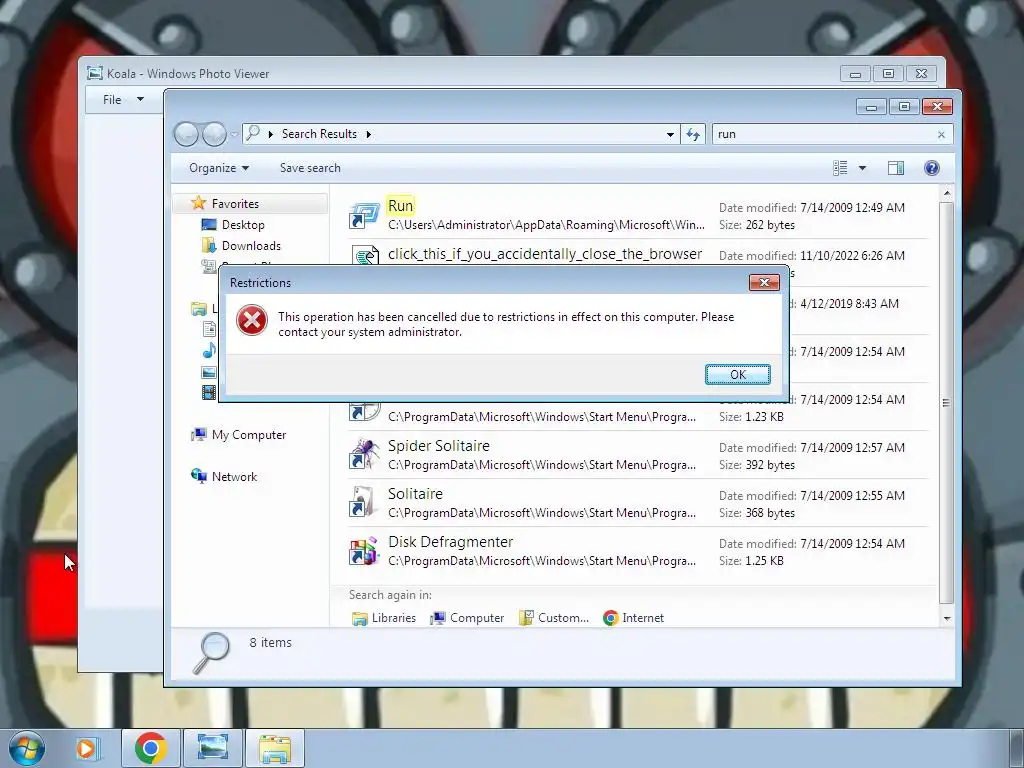Click the Back navigation button

(x=186, y=135)
